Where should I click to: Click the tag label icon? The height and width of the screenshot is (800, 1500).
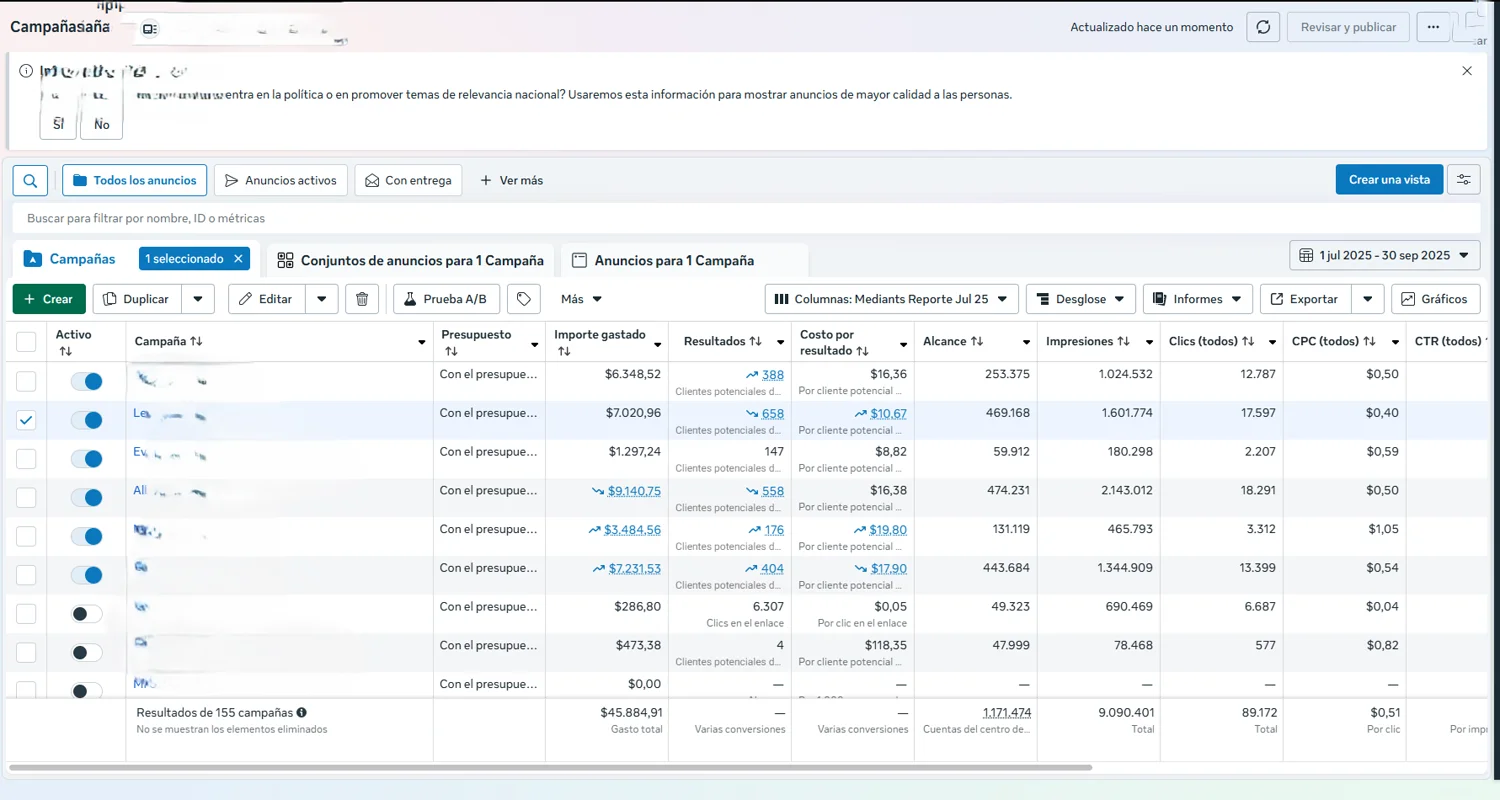click(x=523, y=299)
